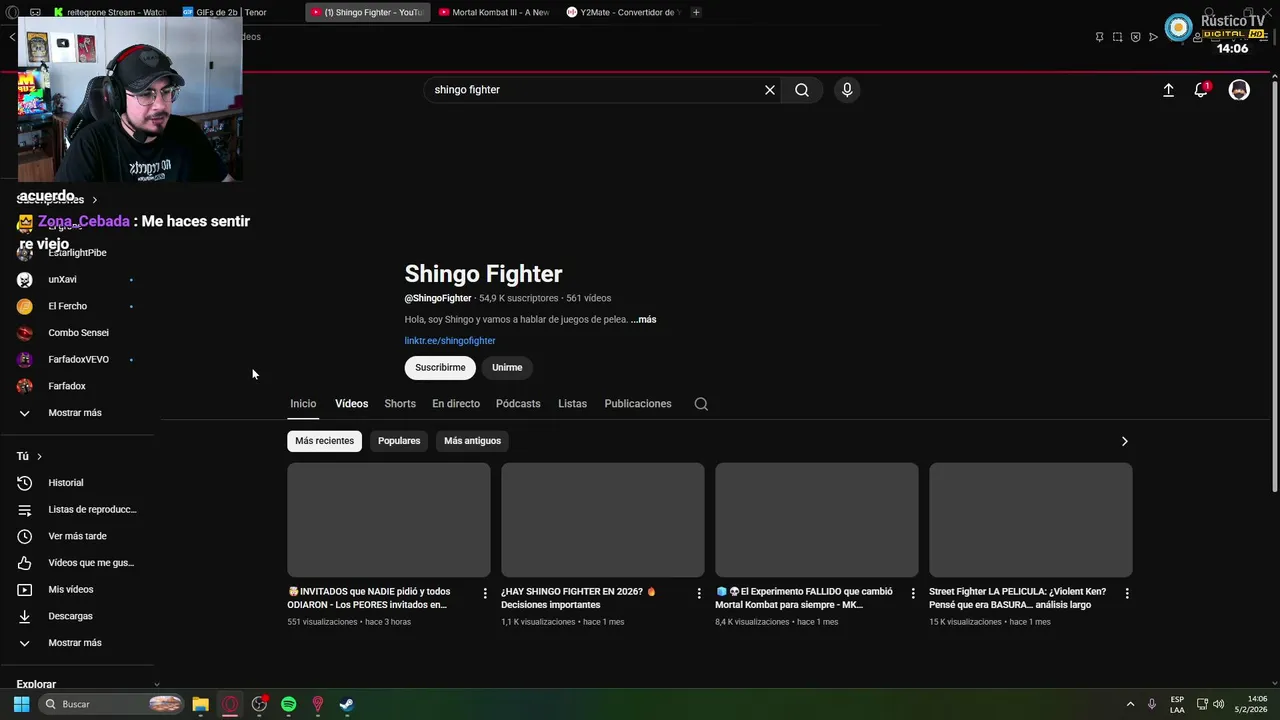The image size is (1280, 720).
Task: Open the upload/create video icon
Action: point(1168,90)
